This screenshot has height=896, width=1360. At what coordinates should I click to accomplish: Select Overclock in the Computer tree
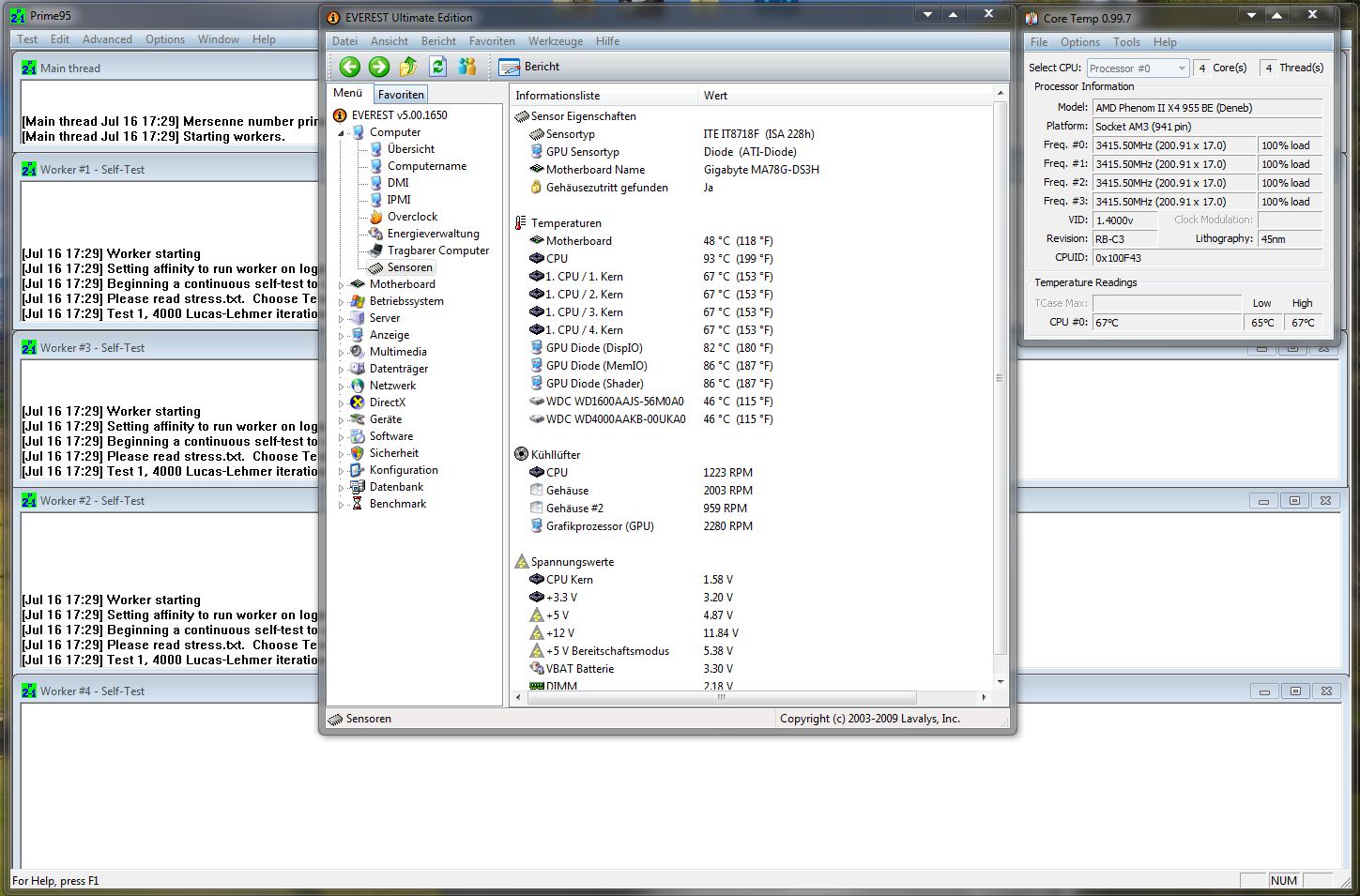pyautogui.click(x=412, y=217)
